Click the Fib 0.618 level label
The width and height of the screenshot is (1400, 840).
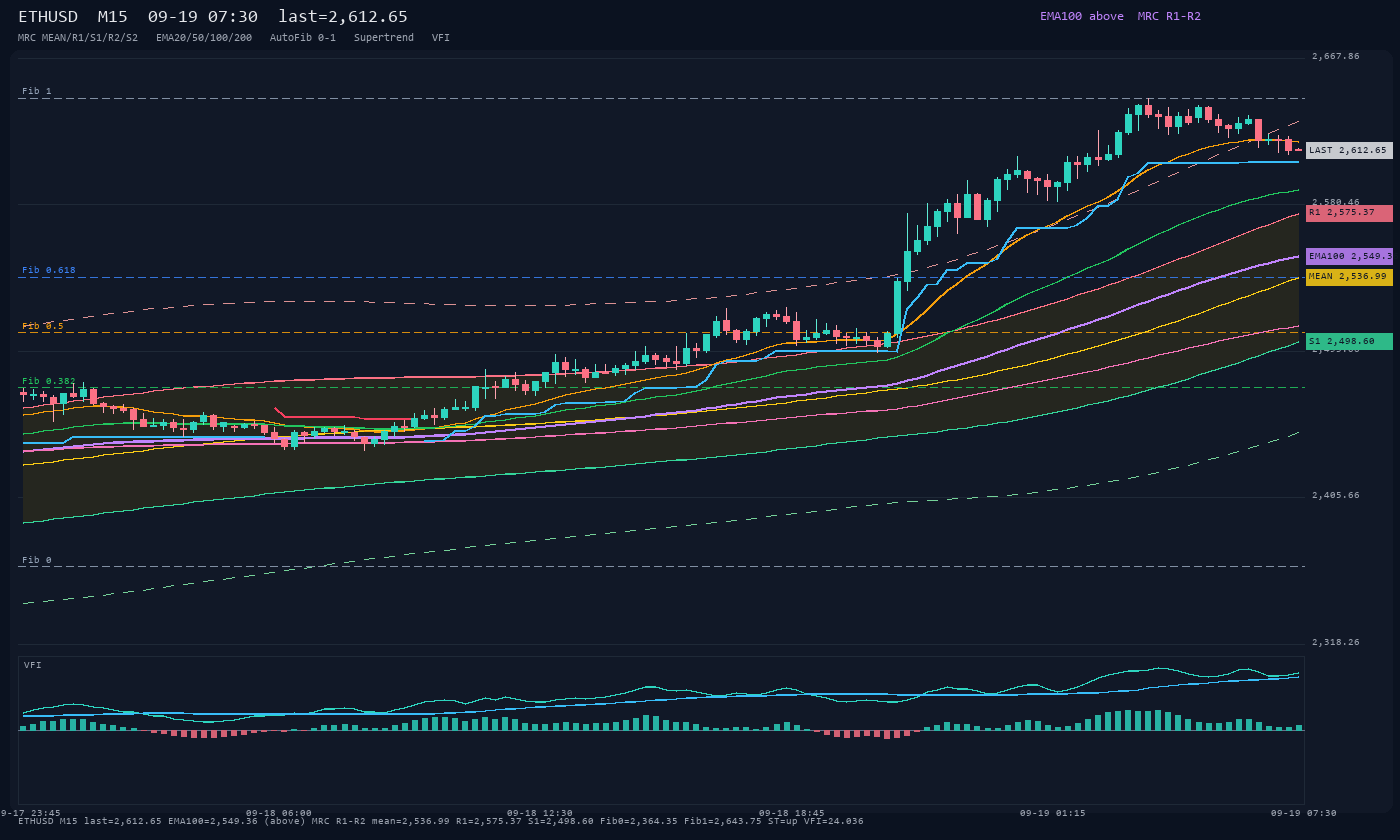[49, 270]
